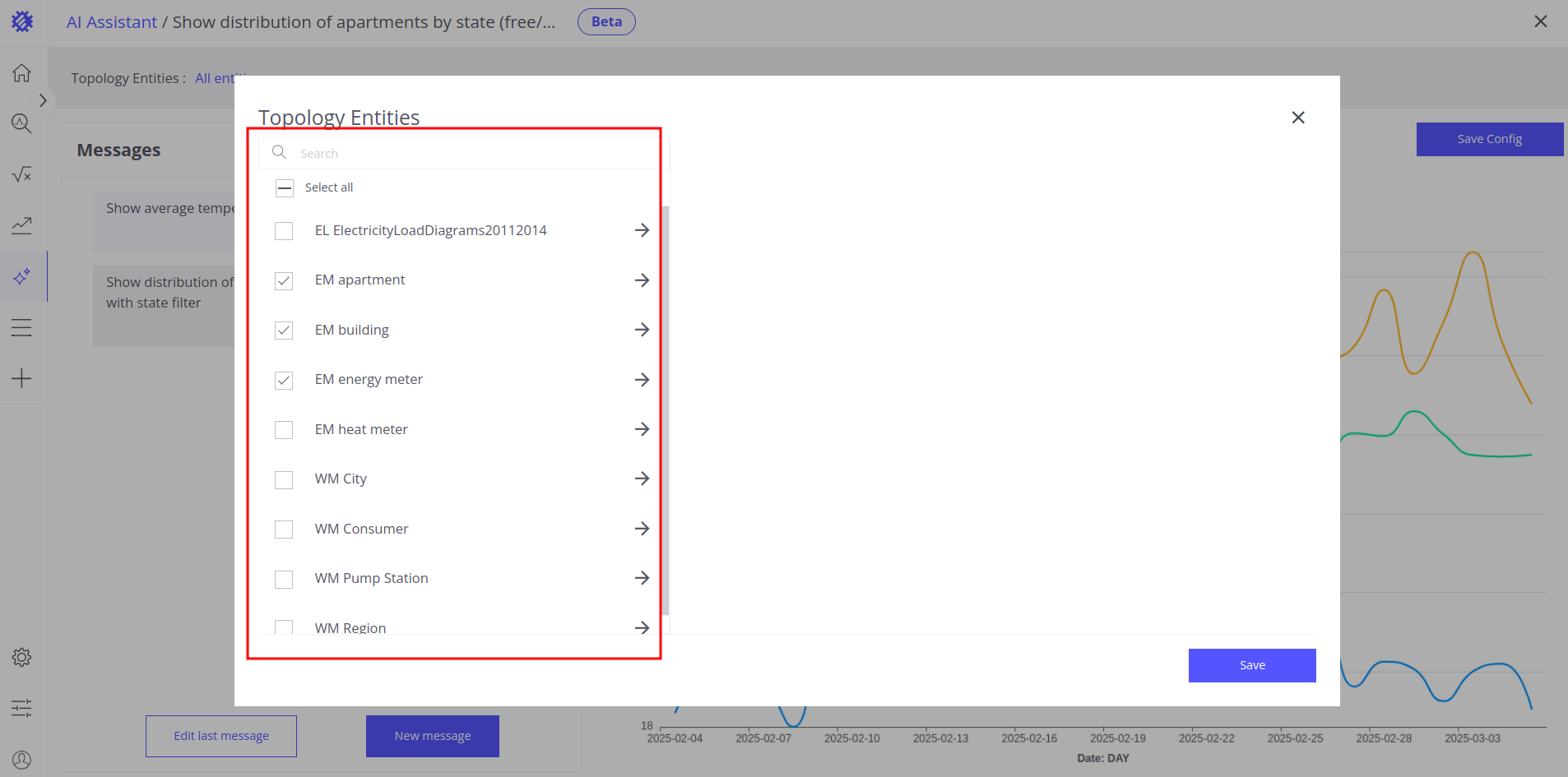The image size is (1568, 777).
Task: Expand the sidebar using chevron
Action: click(43, 100)
